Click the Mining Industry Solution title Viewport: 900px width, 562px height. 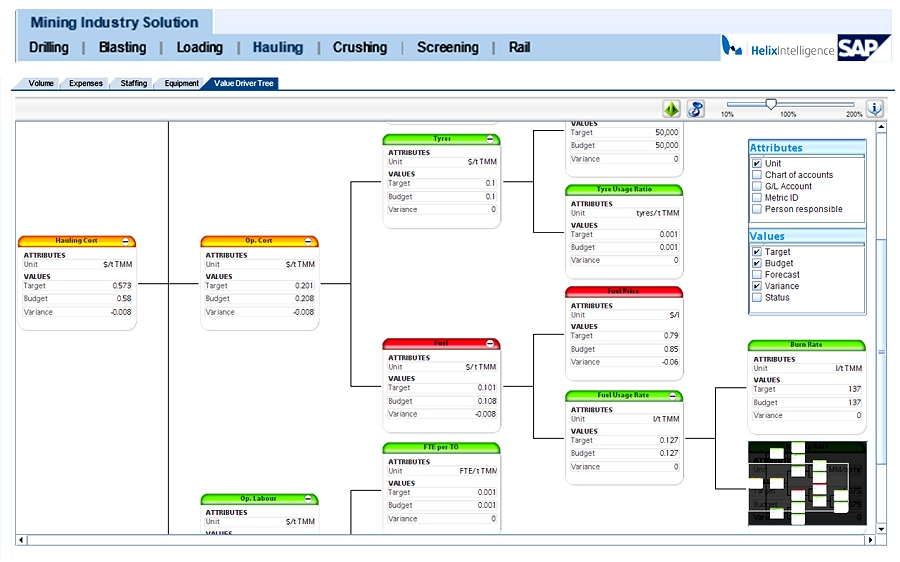[114, 22]
